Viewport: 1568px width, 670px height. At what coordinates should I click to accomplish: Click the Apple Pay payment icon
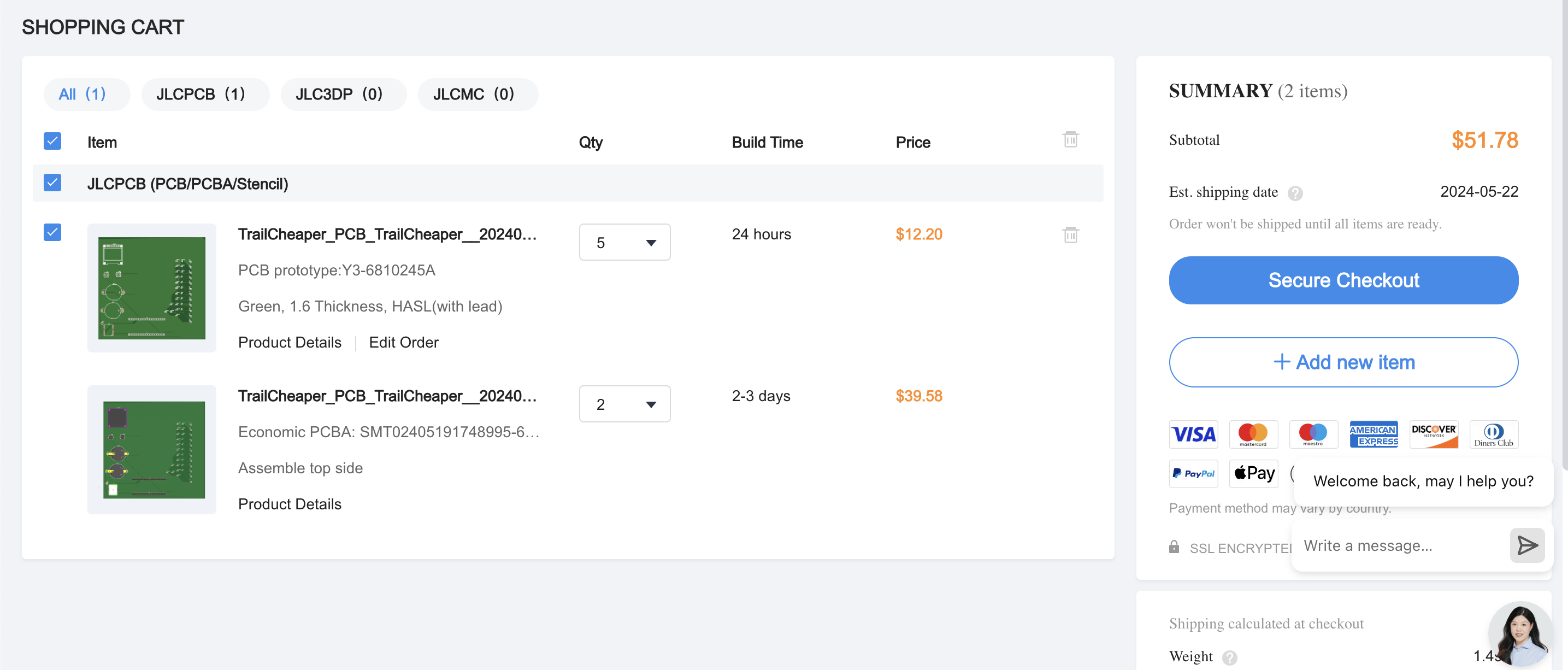1253,473
